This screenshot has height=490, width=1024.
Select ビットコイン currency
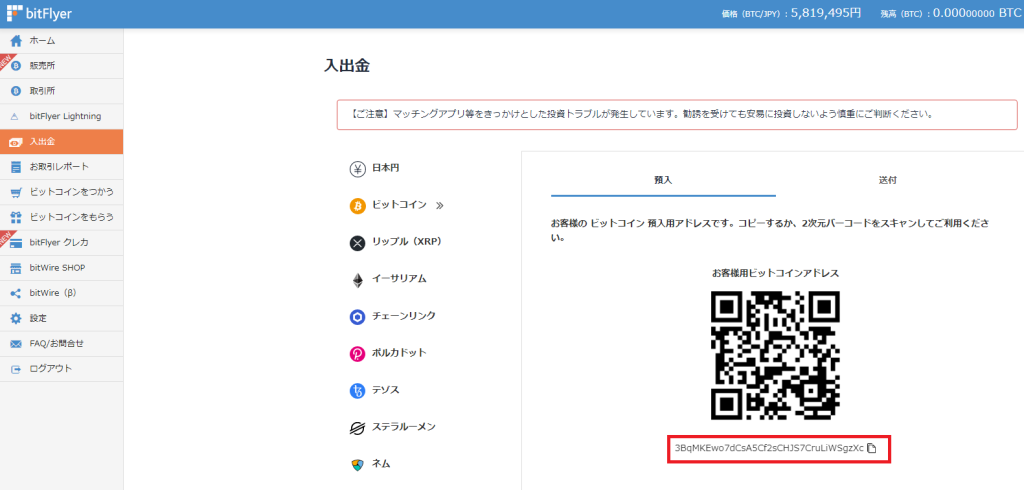click(399, 205)
